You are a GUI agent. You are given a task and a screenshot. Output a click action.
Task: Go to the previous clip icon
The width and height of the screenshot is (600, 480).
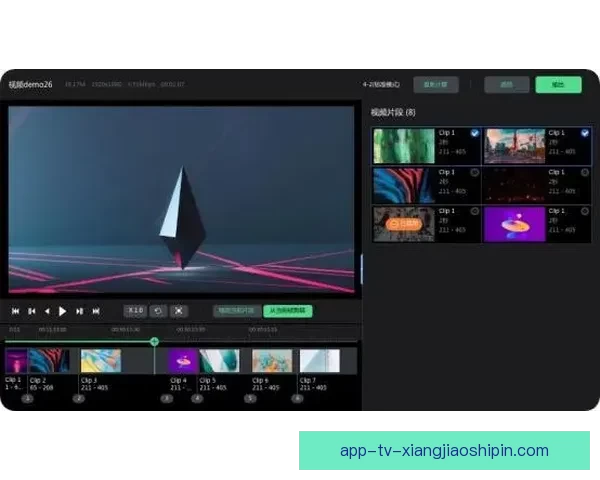[31, 311]
